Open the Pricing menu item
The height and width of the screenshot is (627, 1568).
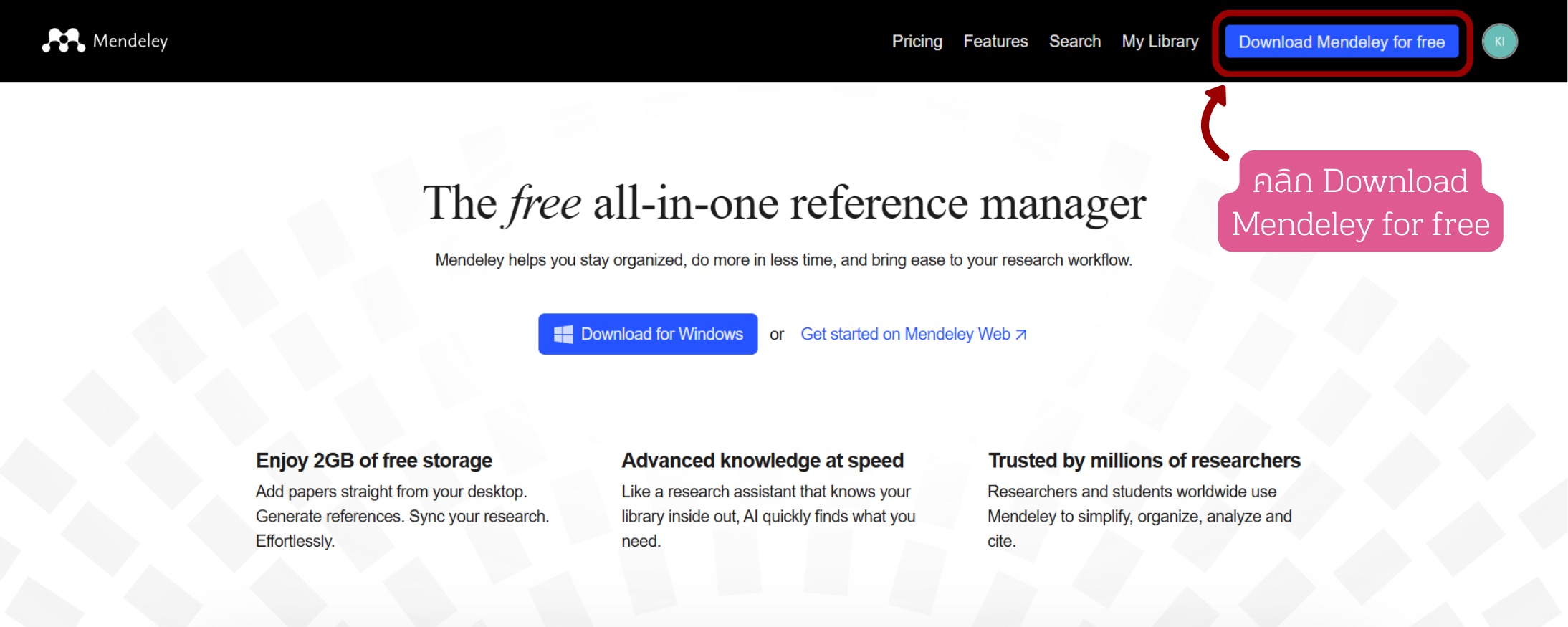[917, 42]
